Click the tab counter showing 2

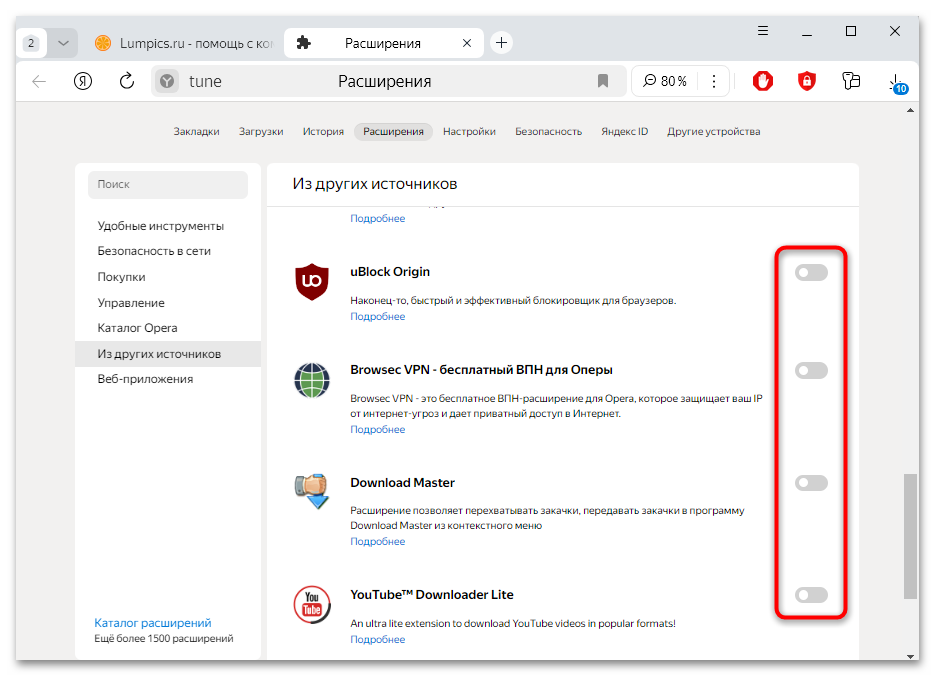[x=31, y=43]
